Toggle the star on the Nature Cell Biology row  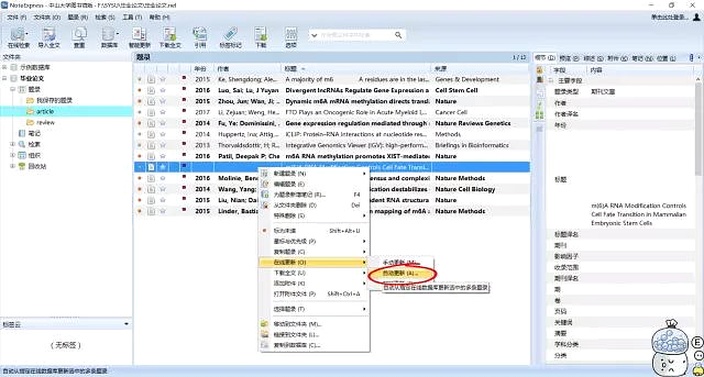[x=163, y=189]
